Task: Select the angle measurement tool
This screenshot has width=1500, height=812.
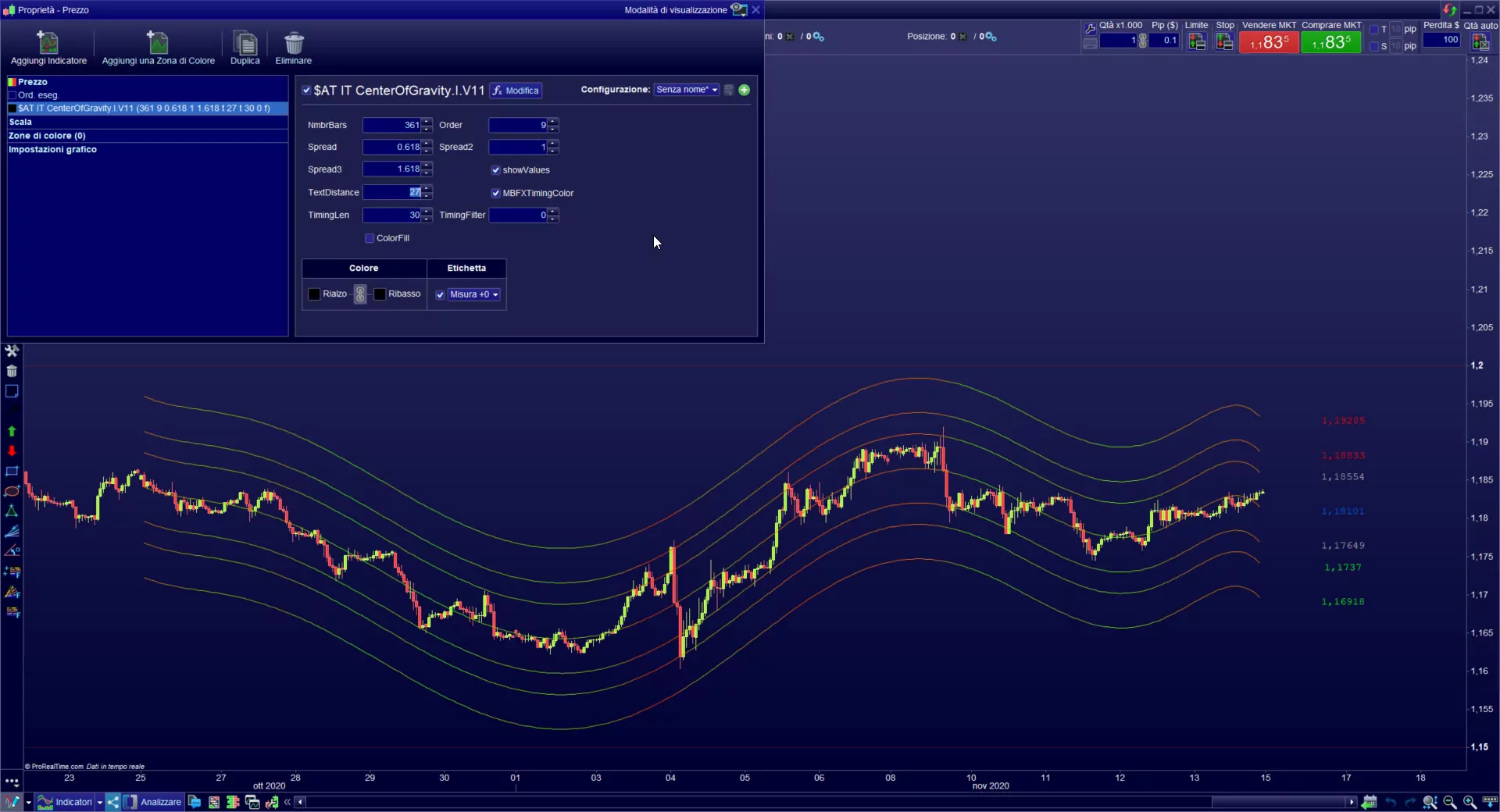Action: 12,551
